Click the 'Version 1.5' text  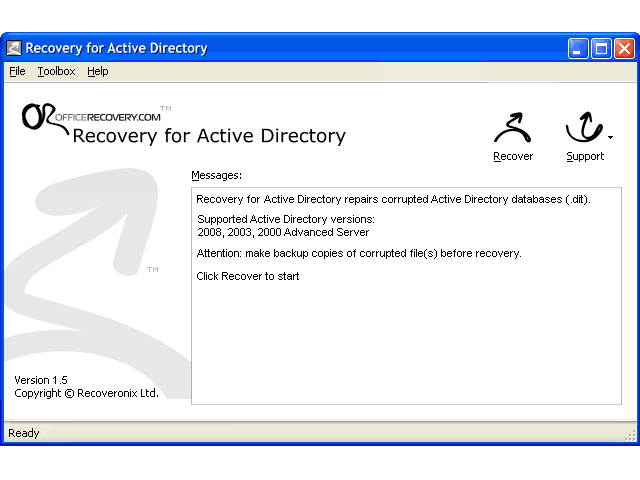(x=41, y=380)
